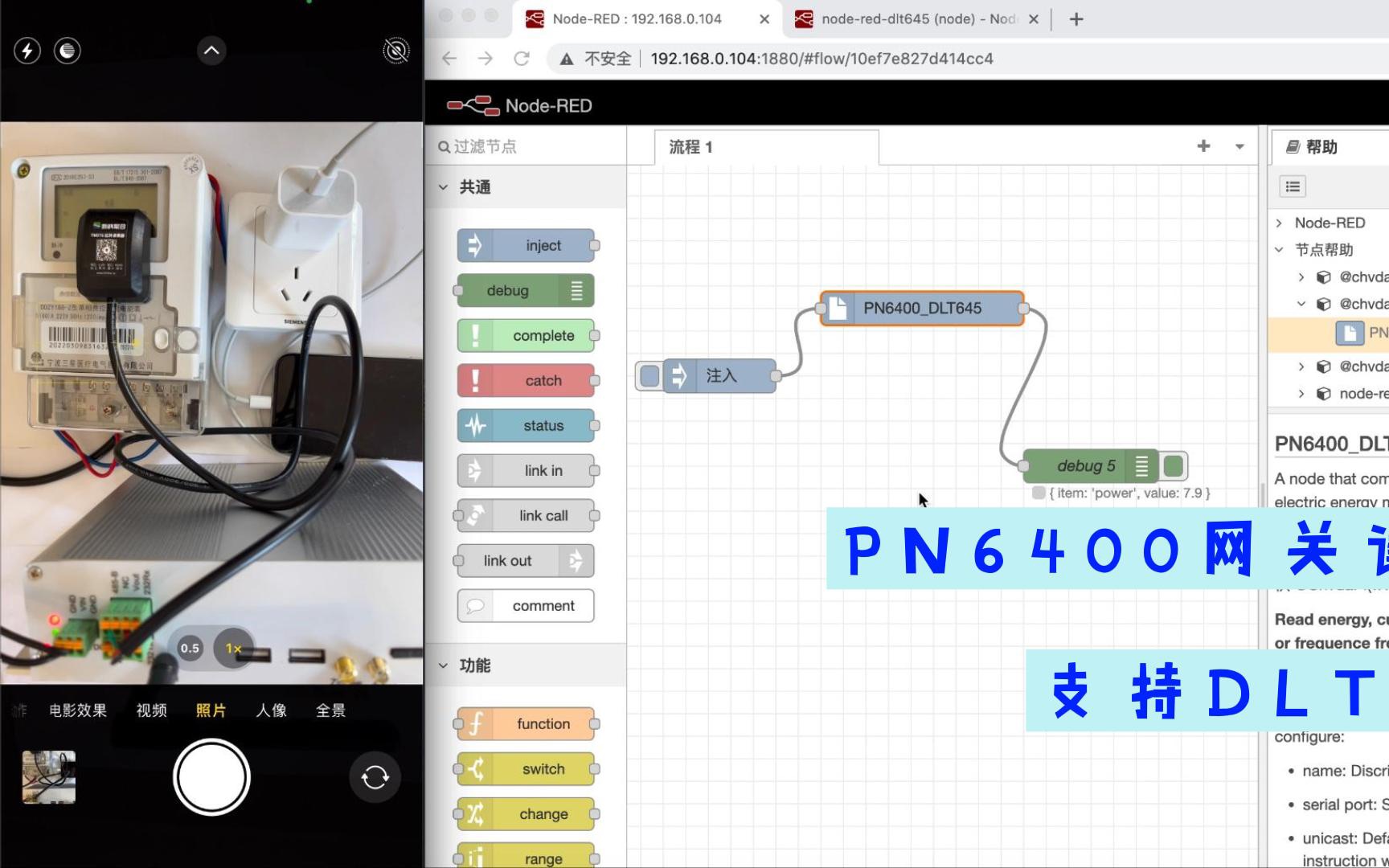1389x868 pixels.
Task: Flip camera with rotate icon
Action: pos(375,777)
